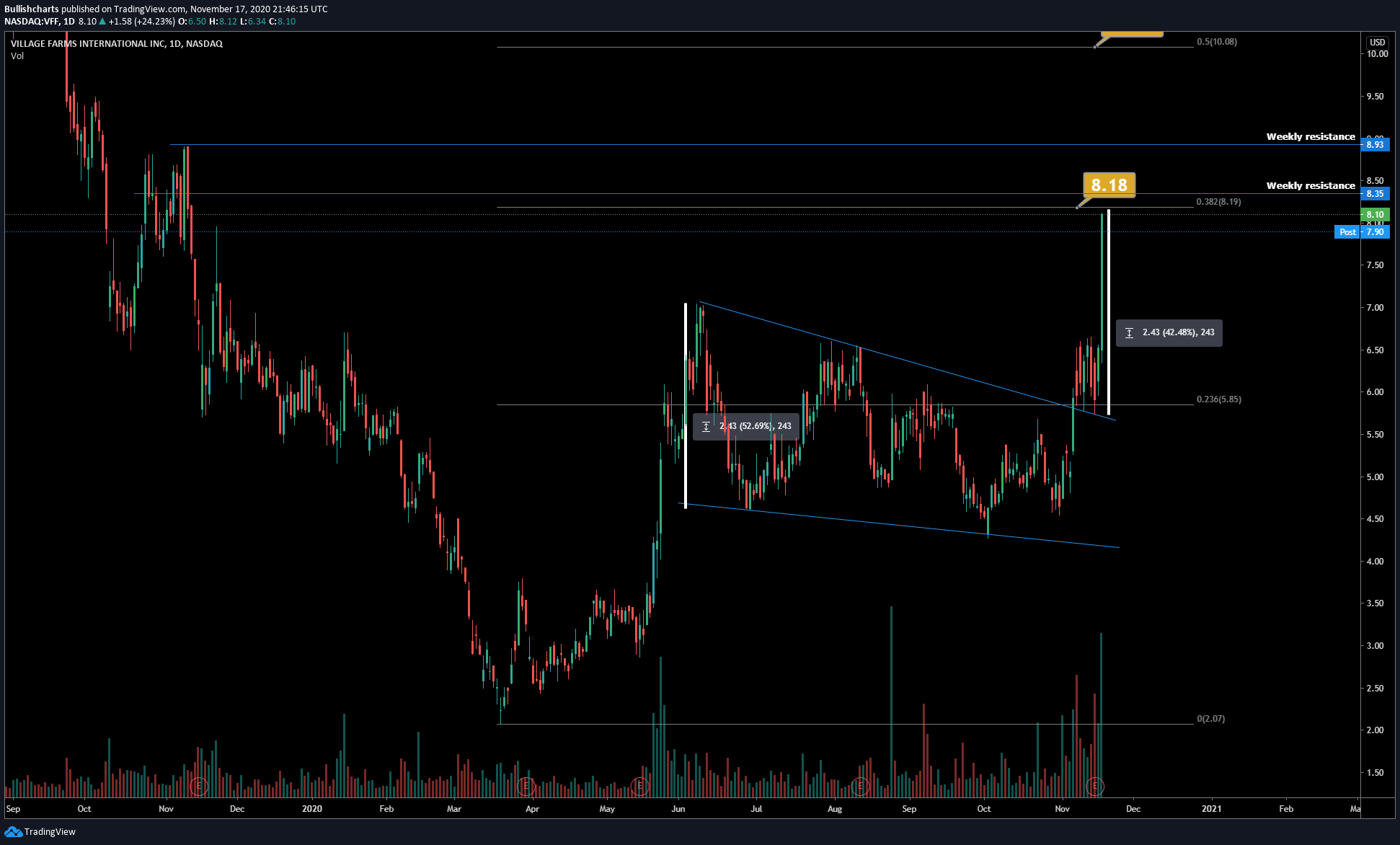This screenshot has height=845, width=1400.
Task: Click the 7.00 price axis label
Action: pos(1375,308)
